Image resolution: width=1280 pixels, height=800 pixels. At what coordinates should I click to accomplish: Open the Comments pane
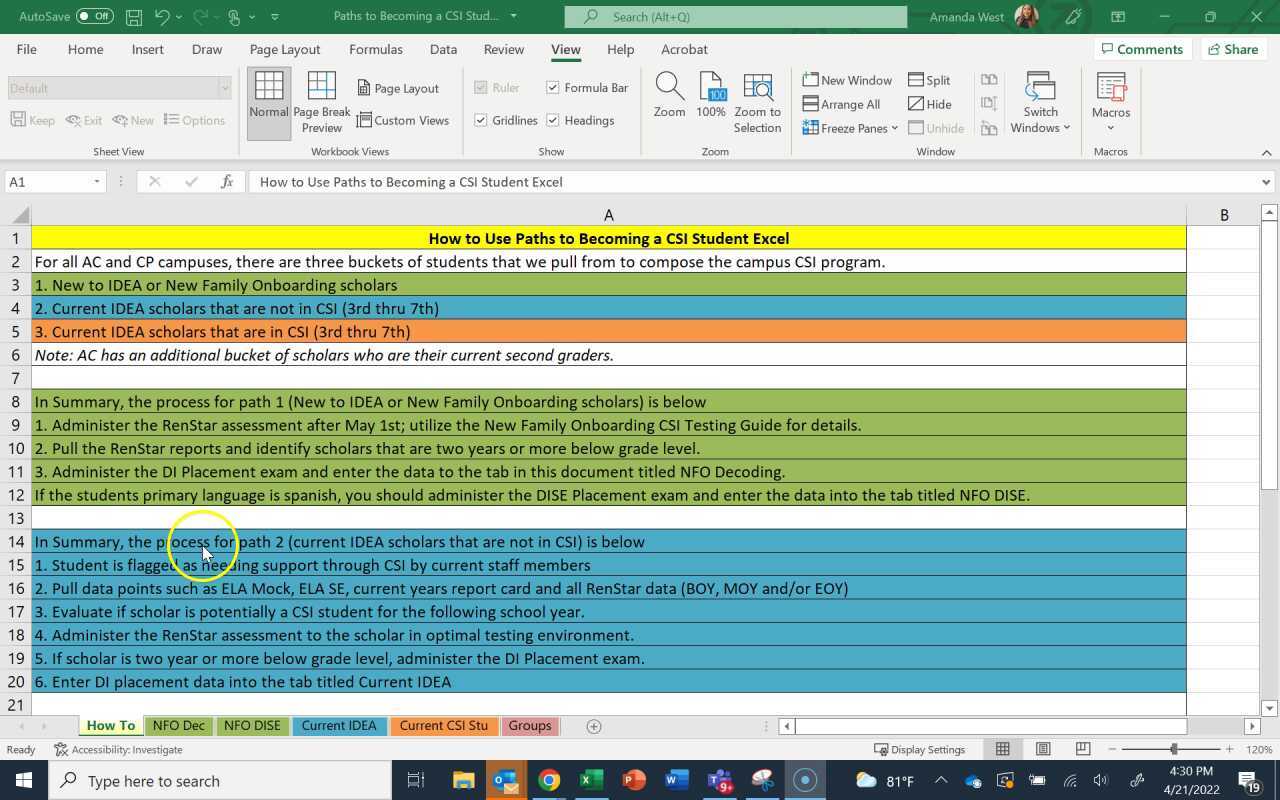click(1140, 49)
